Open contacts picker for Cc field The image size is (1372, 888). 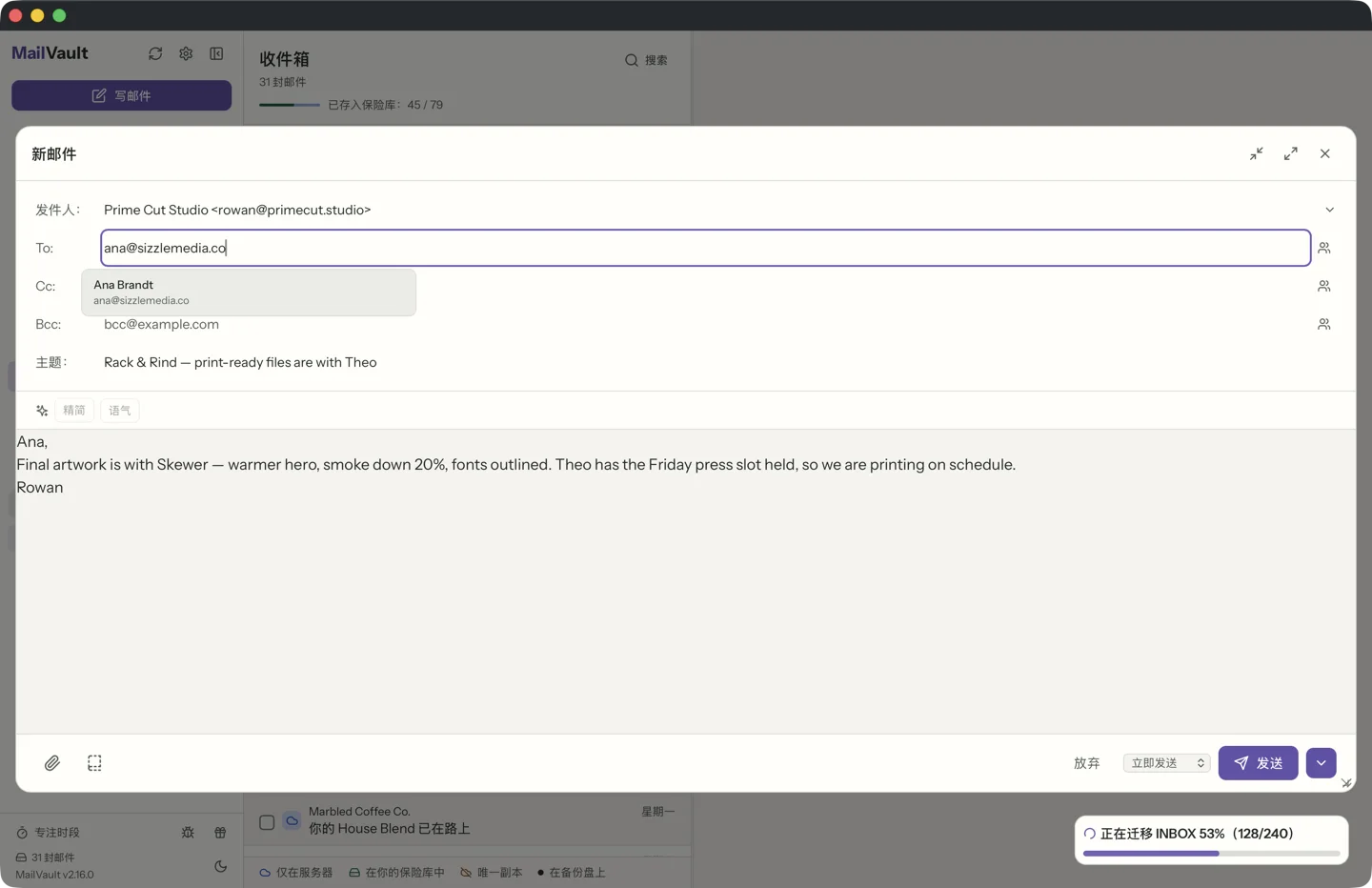1324,286
